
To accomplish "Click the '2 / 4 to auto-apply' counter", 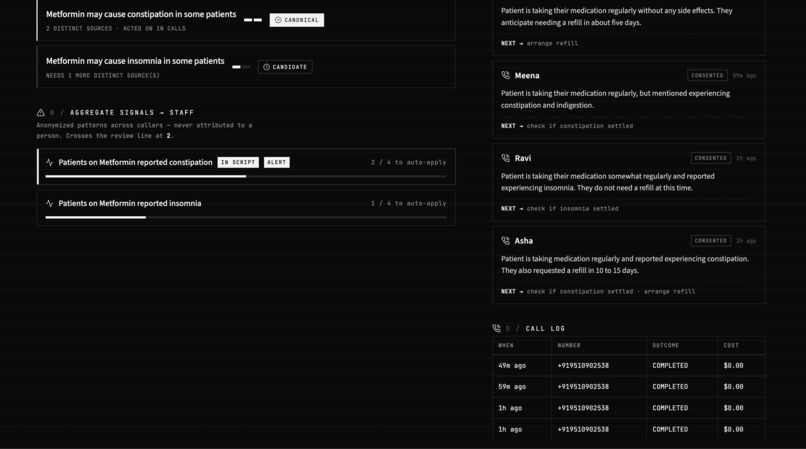I will point(409,162).
